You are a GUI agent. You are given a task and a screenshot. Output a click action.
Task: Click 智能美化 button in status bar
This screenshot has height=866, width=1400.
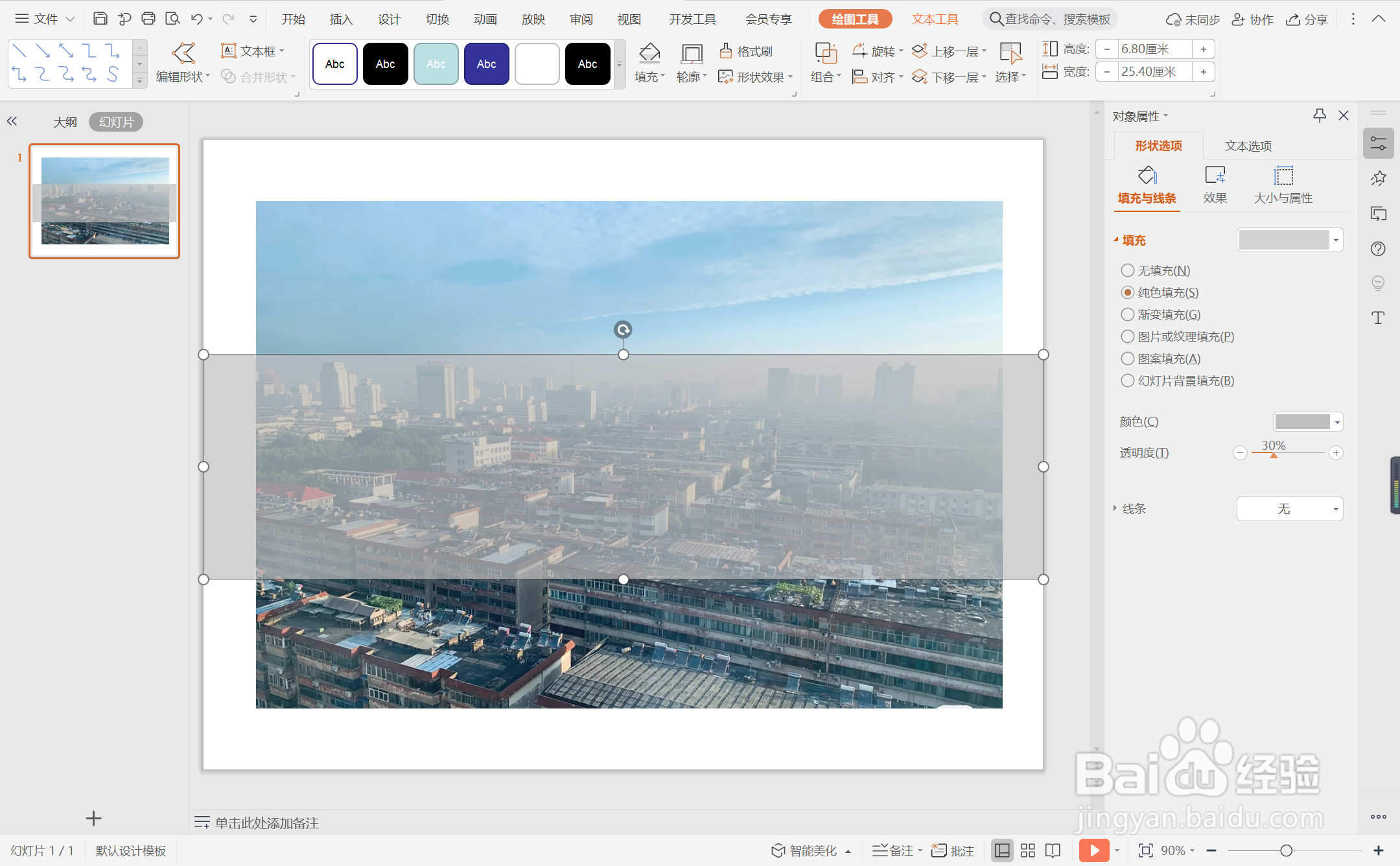tap(811, 850)
